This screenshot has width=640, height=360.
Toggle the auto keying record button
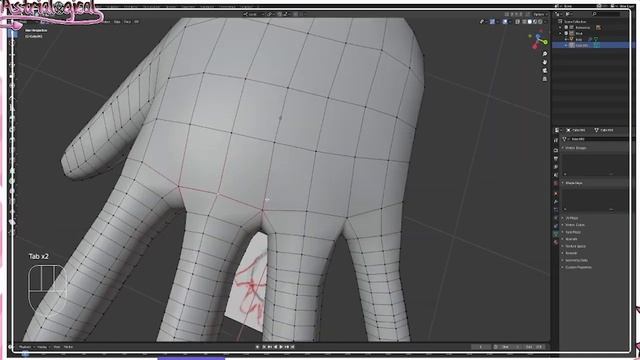click(257, 347)
